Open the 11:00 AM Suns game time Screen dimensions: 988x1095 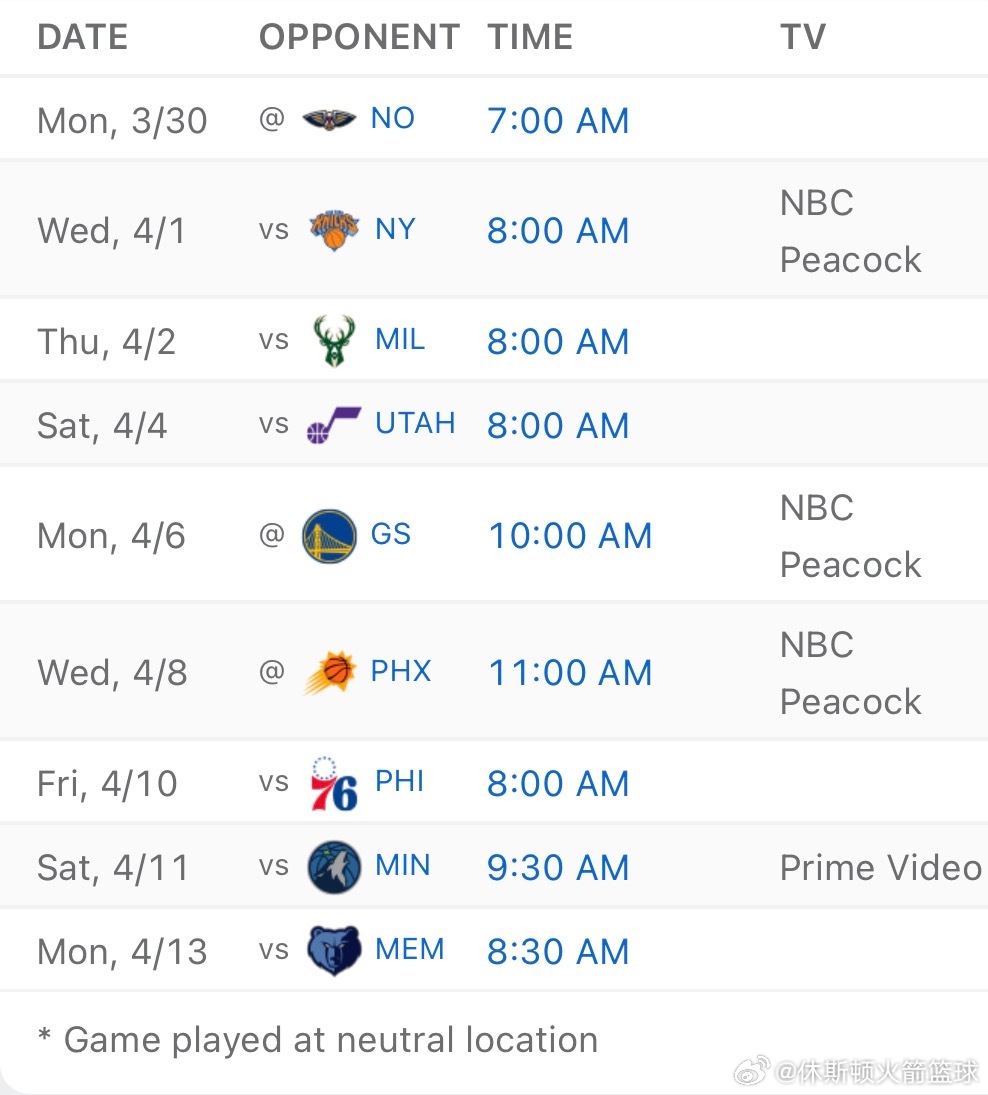[x=570, y=673]
